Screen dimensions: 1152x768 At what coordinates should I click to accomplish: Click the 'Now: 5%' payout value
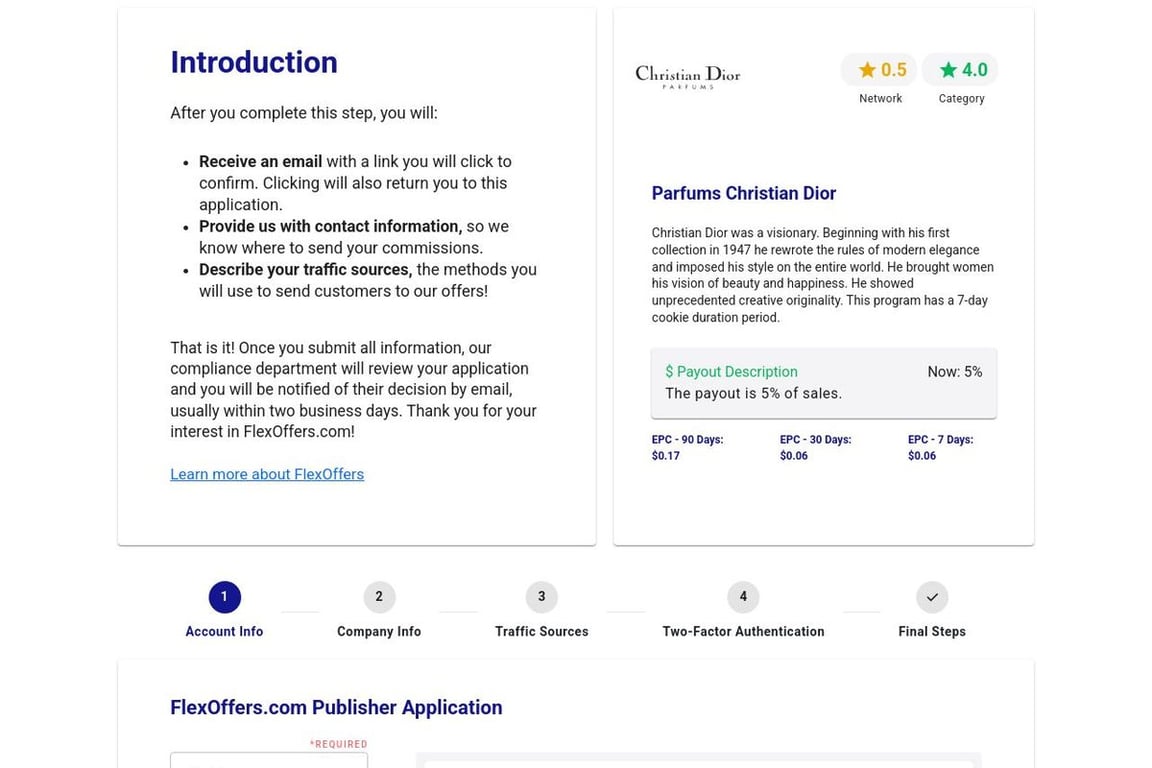click(x=954, y=372)
